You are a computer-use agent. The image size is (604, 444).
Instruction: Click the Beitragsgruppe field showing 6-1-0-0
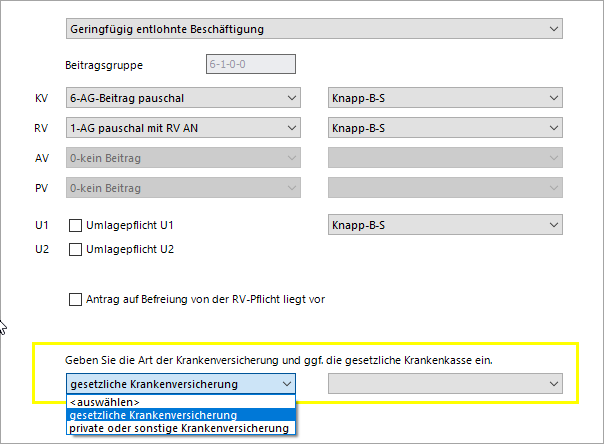click(x=251, y=64)
